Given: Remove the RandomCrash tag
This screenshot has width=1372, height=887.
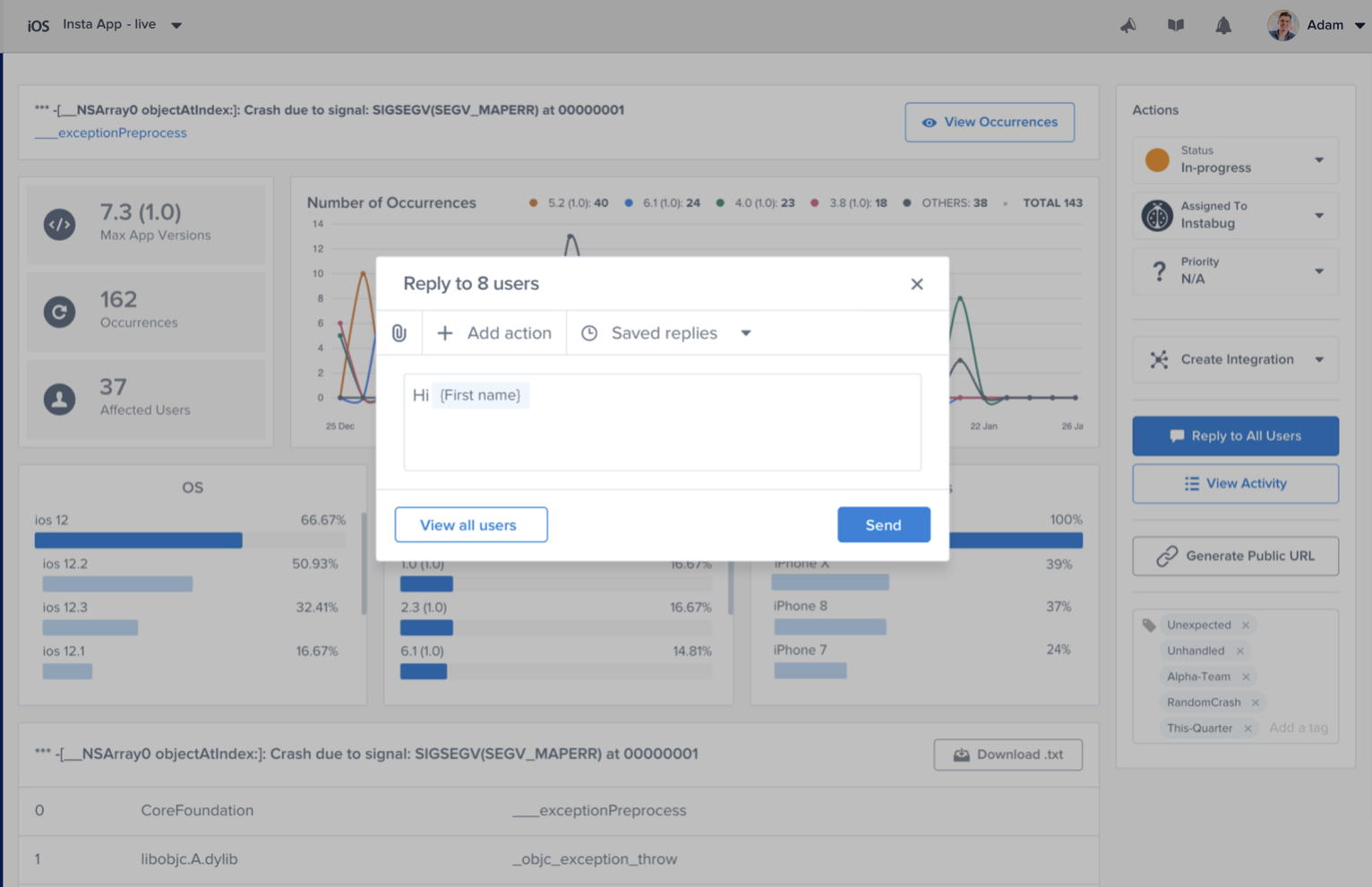Looking at the screenshot, I should pyautogui.click(x=1256, y=702).
